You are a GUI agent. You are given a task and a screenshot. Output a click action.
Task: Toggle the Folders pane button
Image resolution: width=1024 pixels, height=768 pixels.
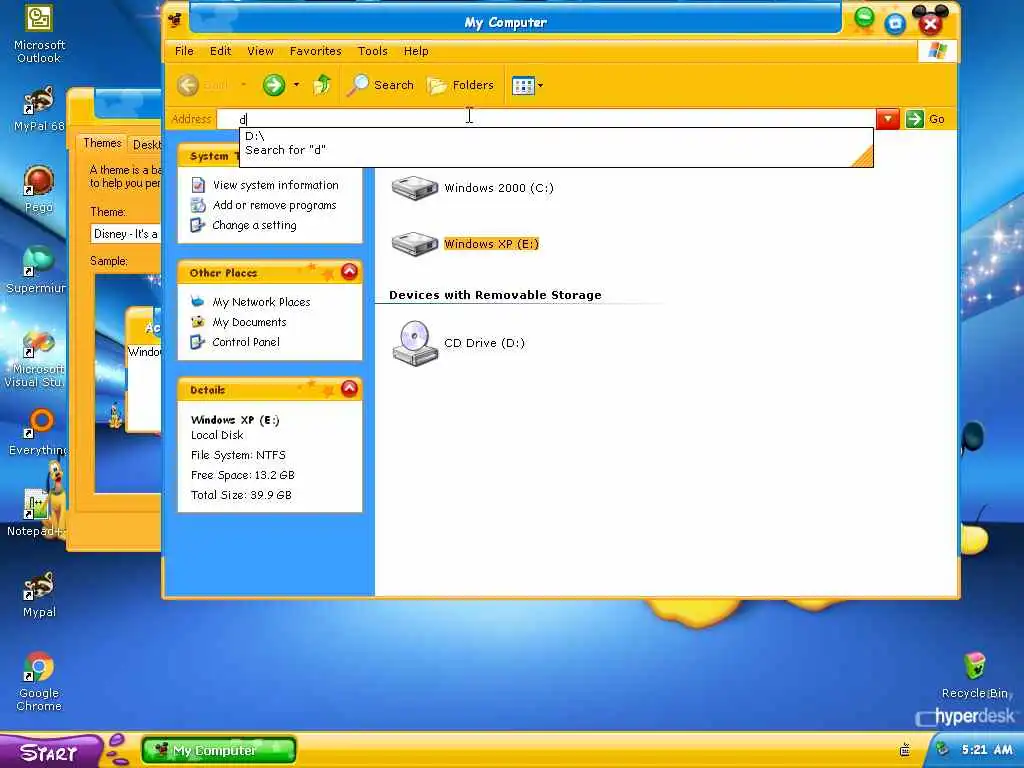[460, 85]
